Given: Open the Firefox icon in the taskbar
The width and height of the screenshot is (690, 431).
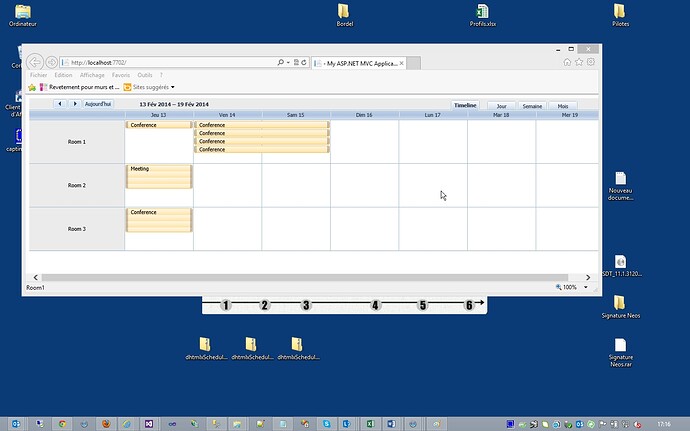Looking at the screenshot, I should pos(106,424).
